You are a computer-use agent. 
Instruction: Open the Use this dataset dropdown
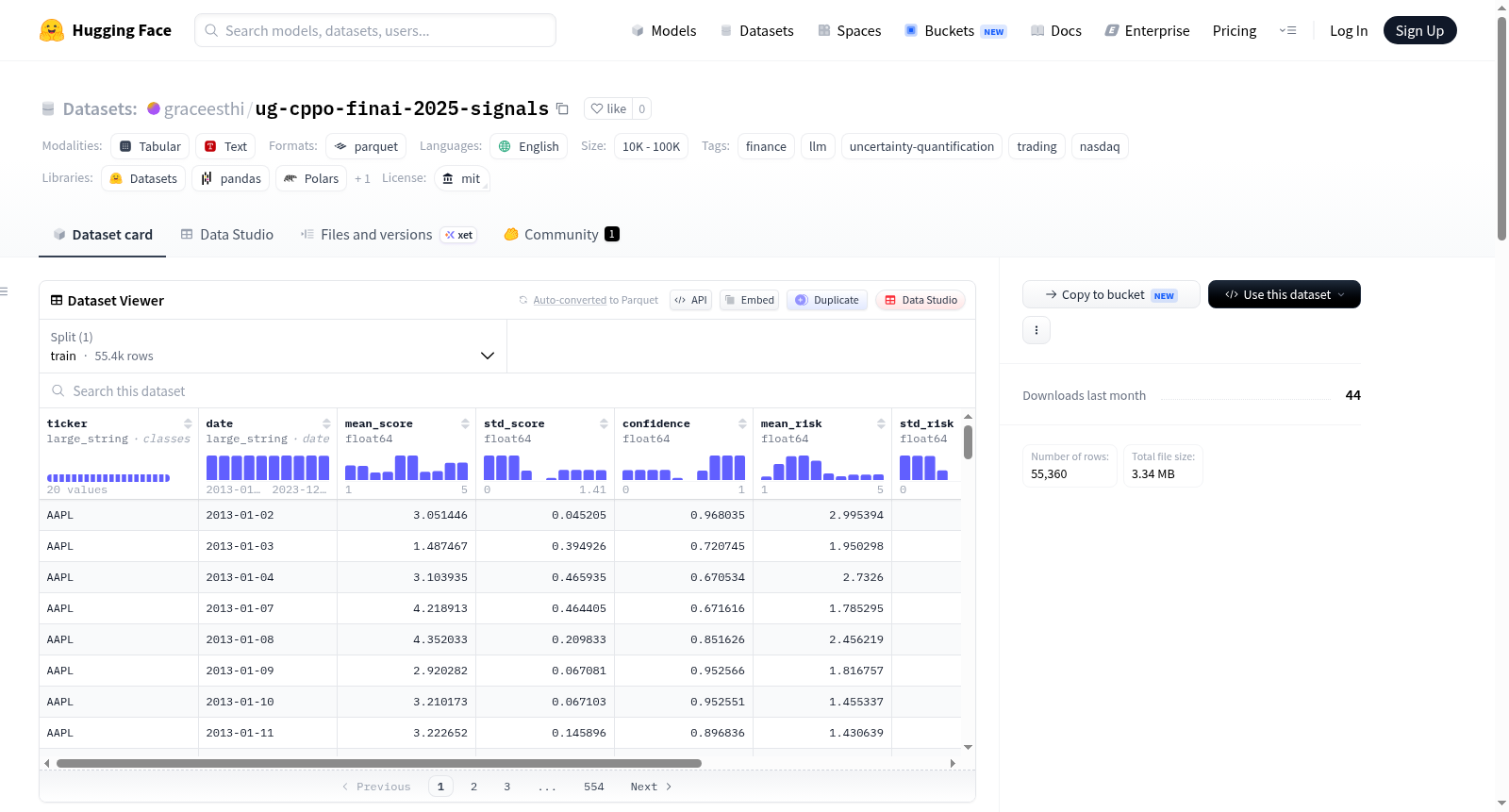(1285, 294)
